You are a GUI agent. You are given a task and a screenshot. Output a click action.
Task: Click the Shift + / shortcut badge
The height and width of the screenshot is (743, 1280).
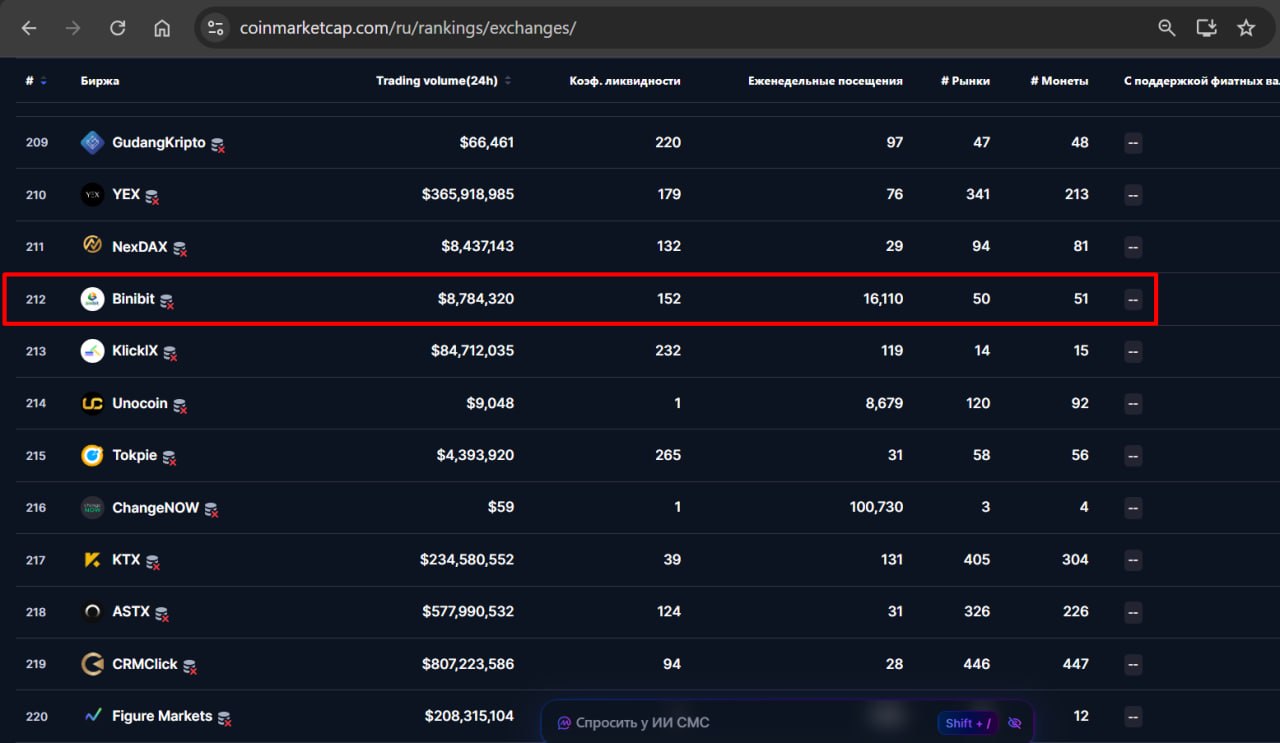pyautogui.click(x=968, y=723)
